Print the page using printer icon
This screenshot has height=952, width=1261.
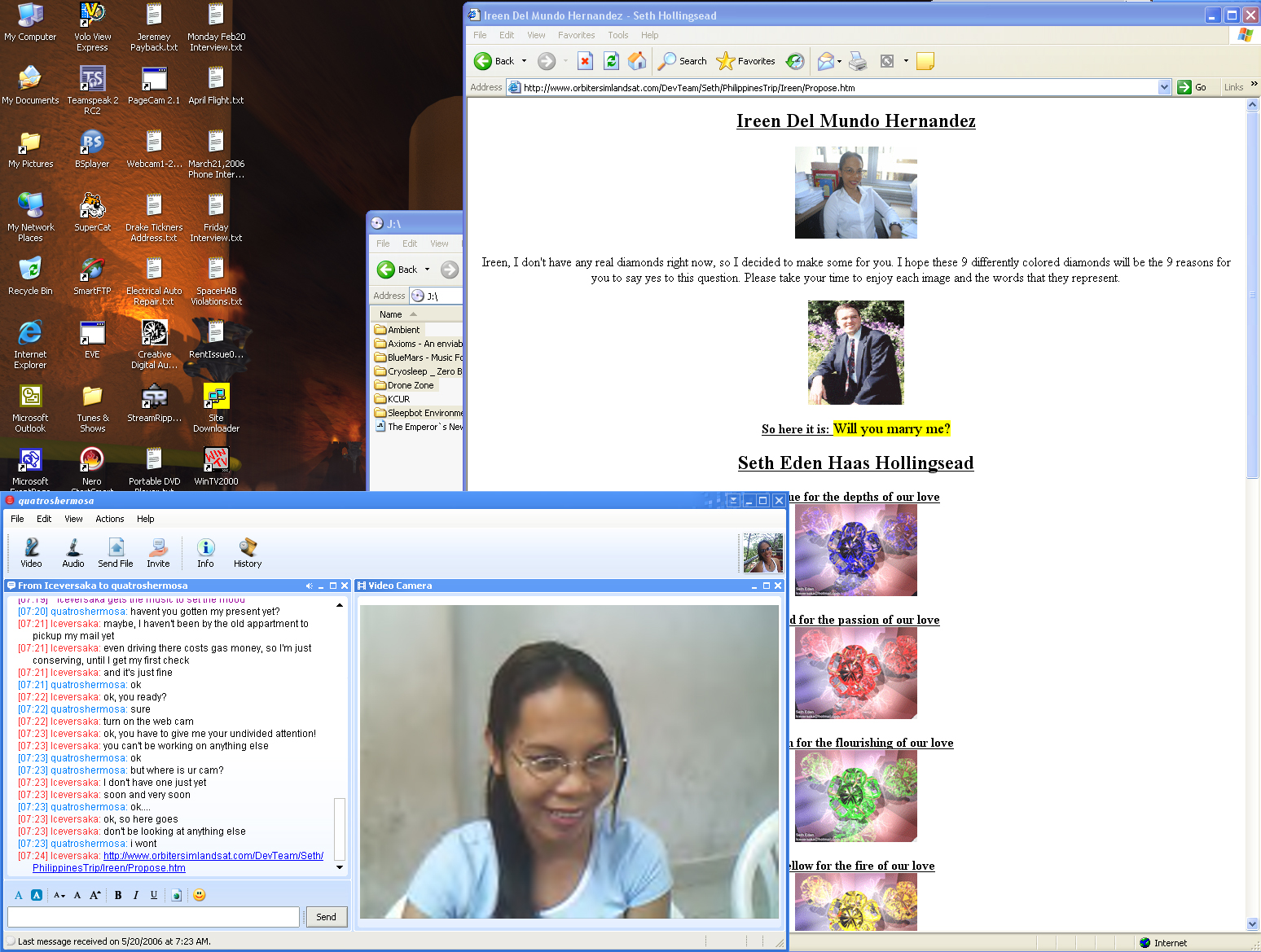(x=858, y=61)
